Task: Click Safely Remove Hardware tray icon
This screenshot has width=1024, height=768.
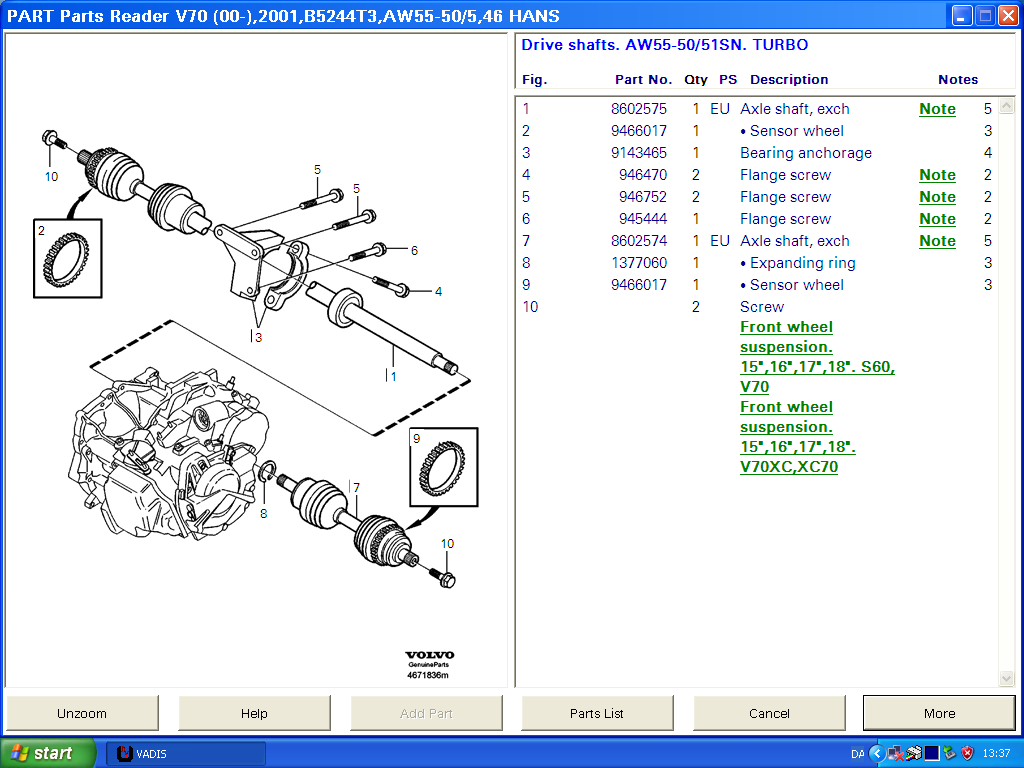Action: coord(950,754)
